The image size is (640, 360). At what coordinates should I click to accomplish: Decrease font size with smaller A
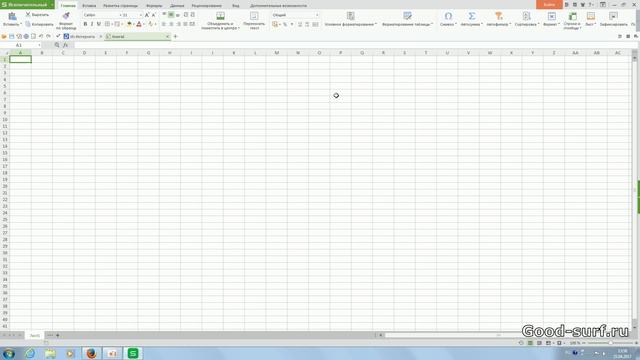(153, 15)
